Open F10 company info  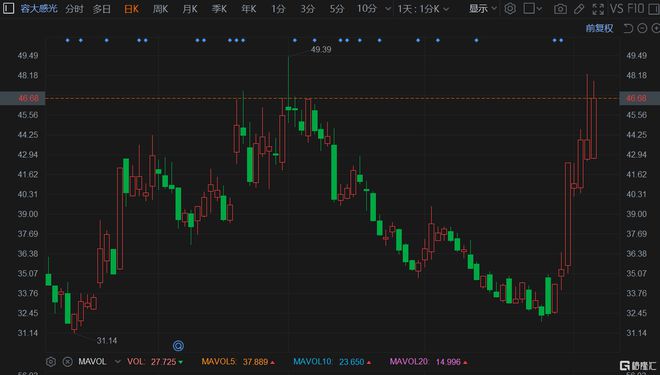[636, 8]
